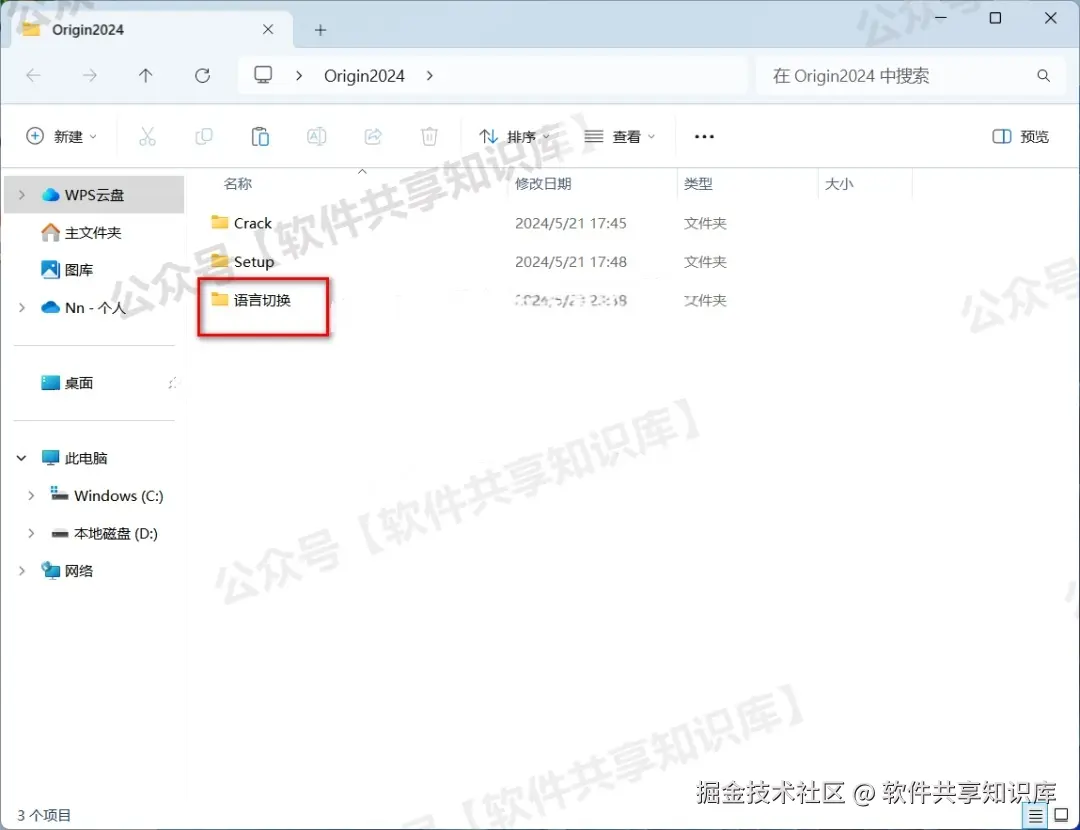1080x830 pixels.
Task: Click the Share icon in toolbar
Action: click(x=373, y=136)
